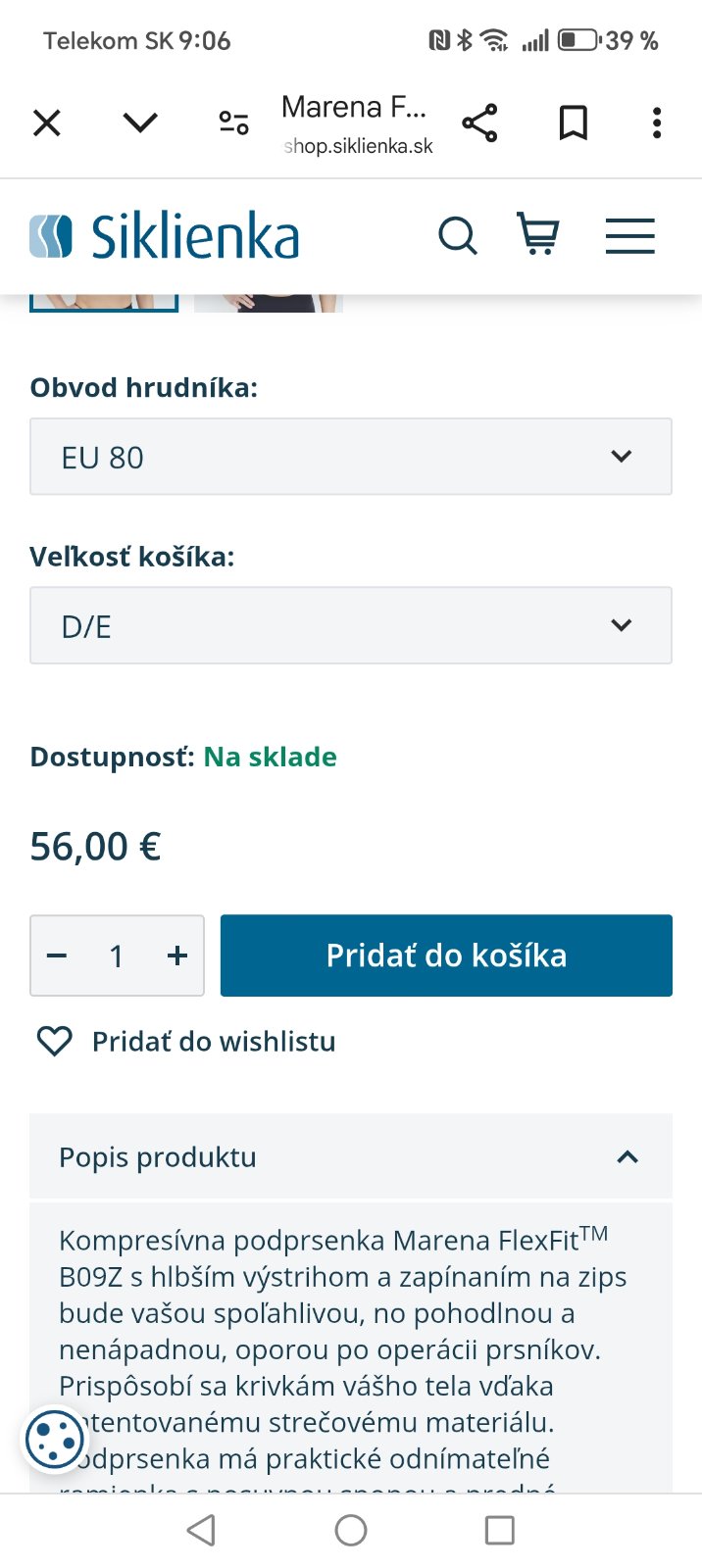Open the search magnifier icon

click(x=457, y=236)
